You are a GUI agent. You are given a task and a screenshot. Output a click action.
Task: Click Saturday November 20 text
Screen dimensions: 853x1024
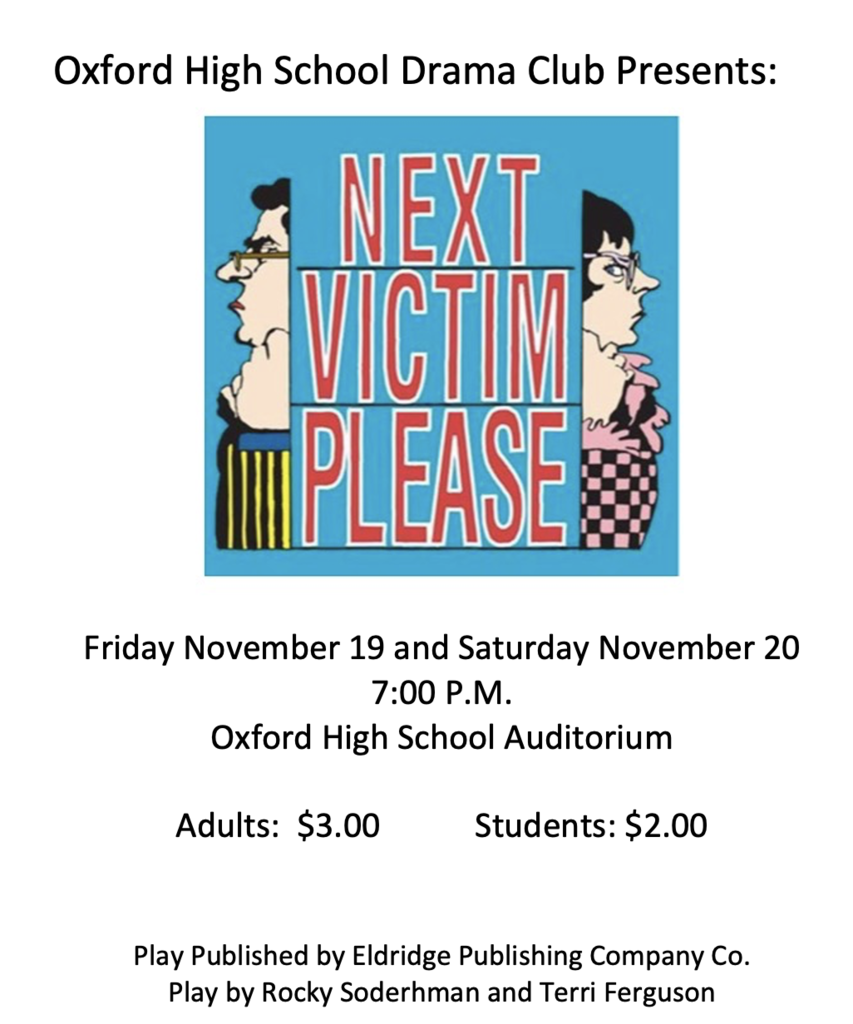628,648
